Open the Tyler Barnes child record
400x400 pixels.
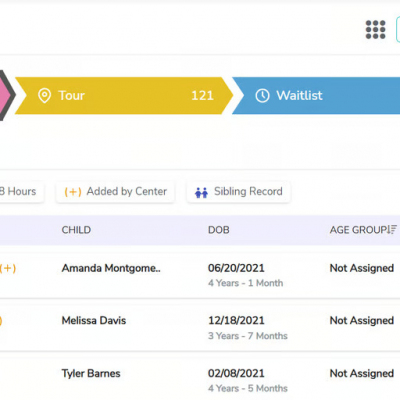pos(91,373)
